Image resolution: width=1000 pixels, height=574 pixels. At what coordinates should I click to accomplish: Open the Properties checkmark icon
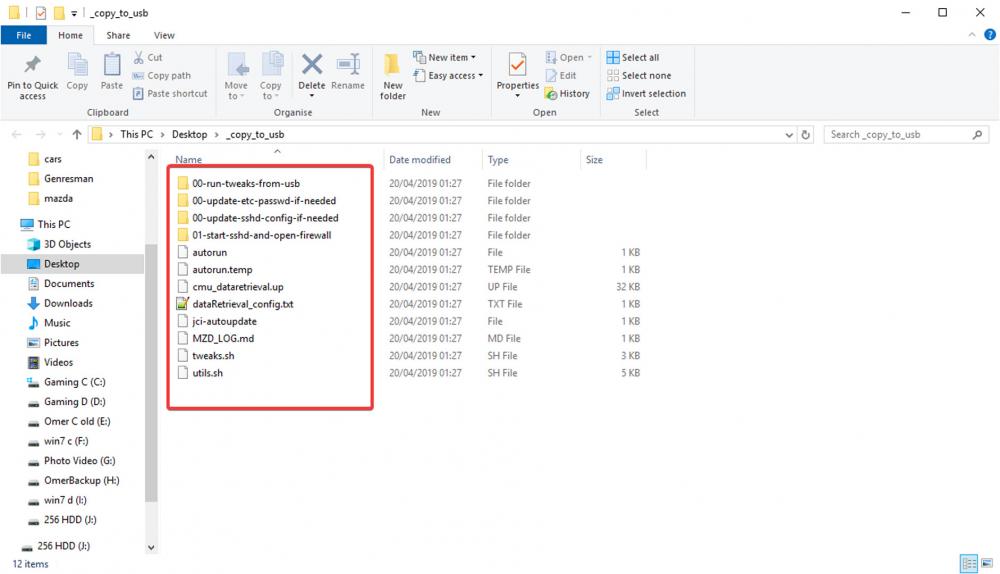pyautogui.click(x=517, y=64)
